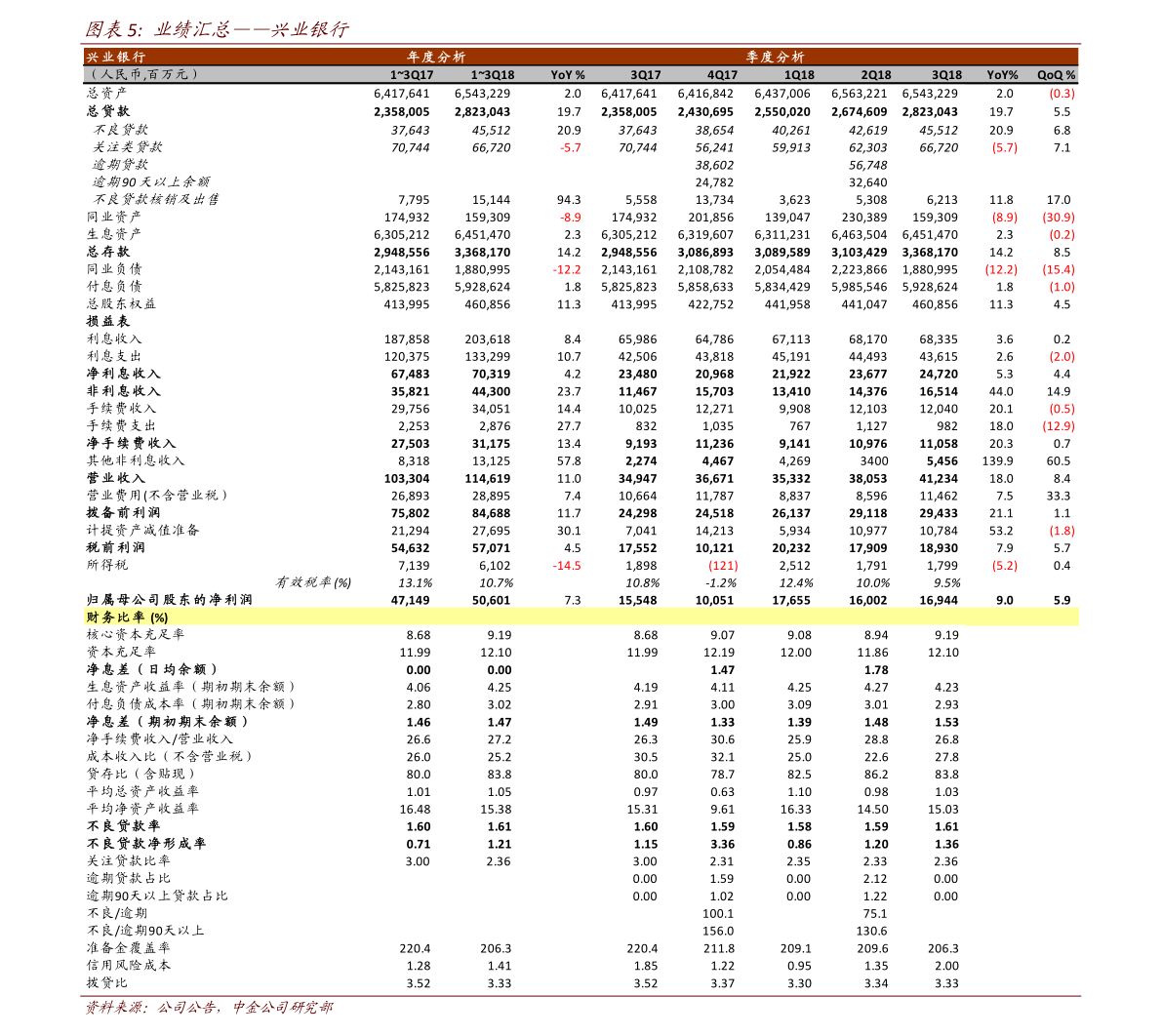Select the "1~3Q17" column header
Viewport: 1162px width, 1036px height.
(x=412, y=75)
